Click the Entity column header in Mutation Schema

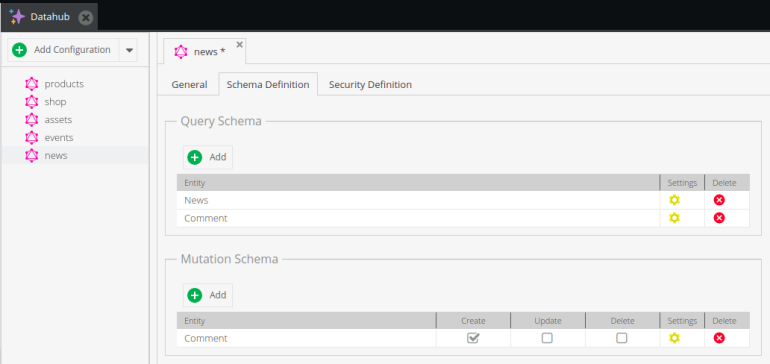(x=306, y=321)
